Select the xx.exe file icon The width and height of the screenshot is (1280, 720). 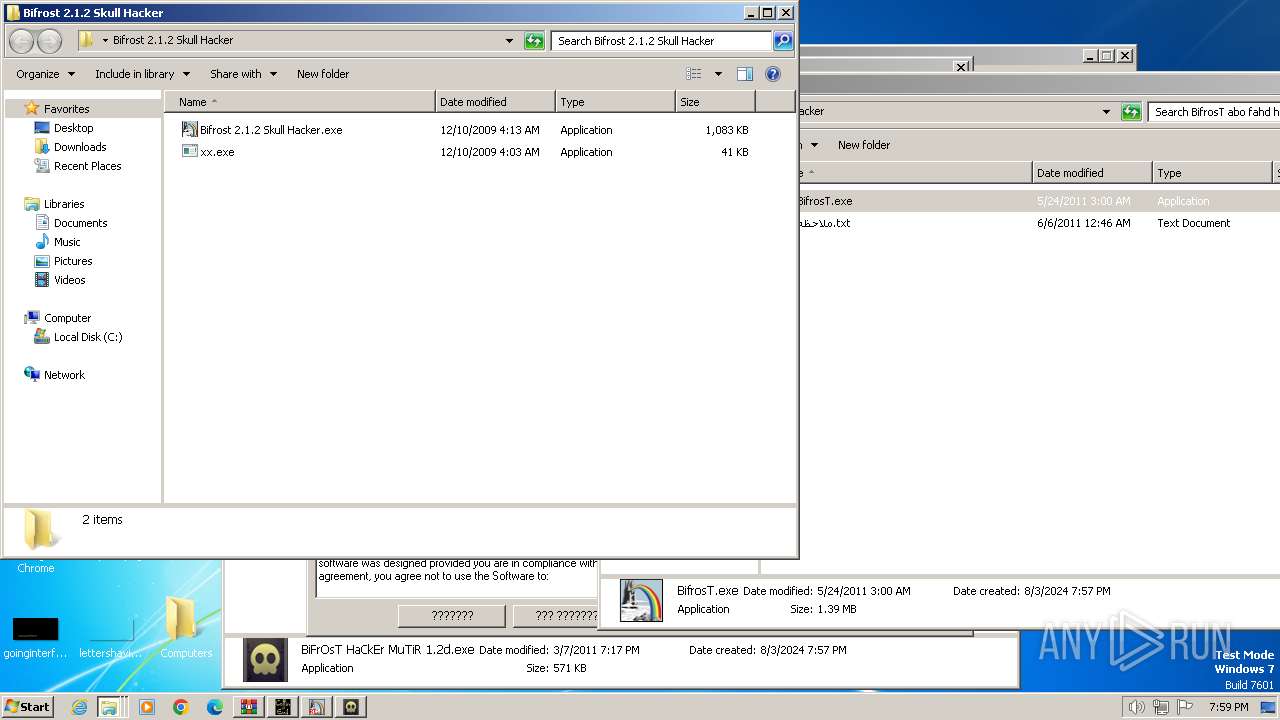point(190,152)
